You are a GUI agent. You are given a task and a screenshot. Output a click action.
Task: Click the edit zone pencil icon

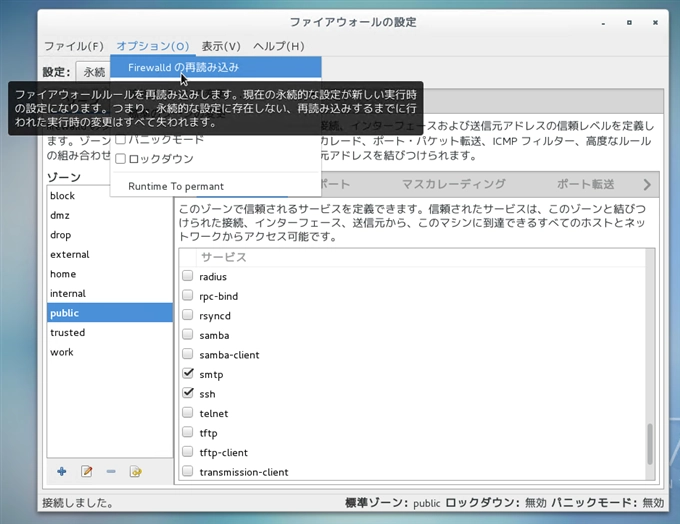(86, 472)
